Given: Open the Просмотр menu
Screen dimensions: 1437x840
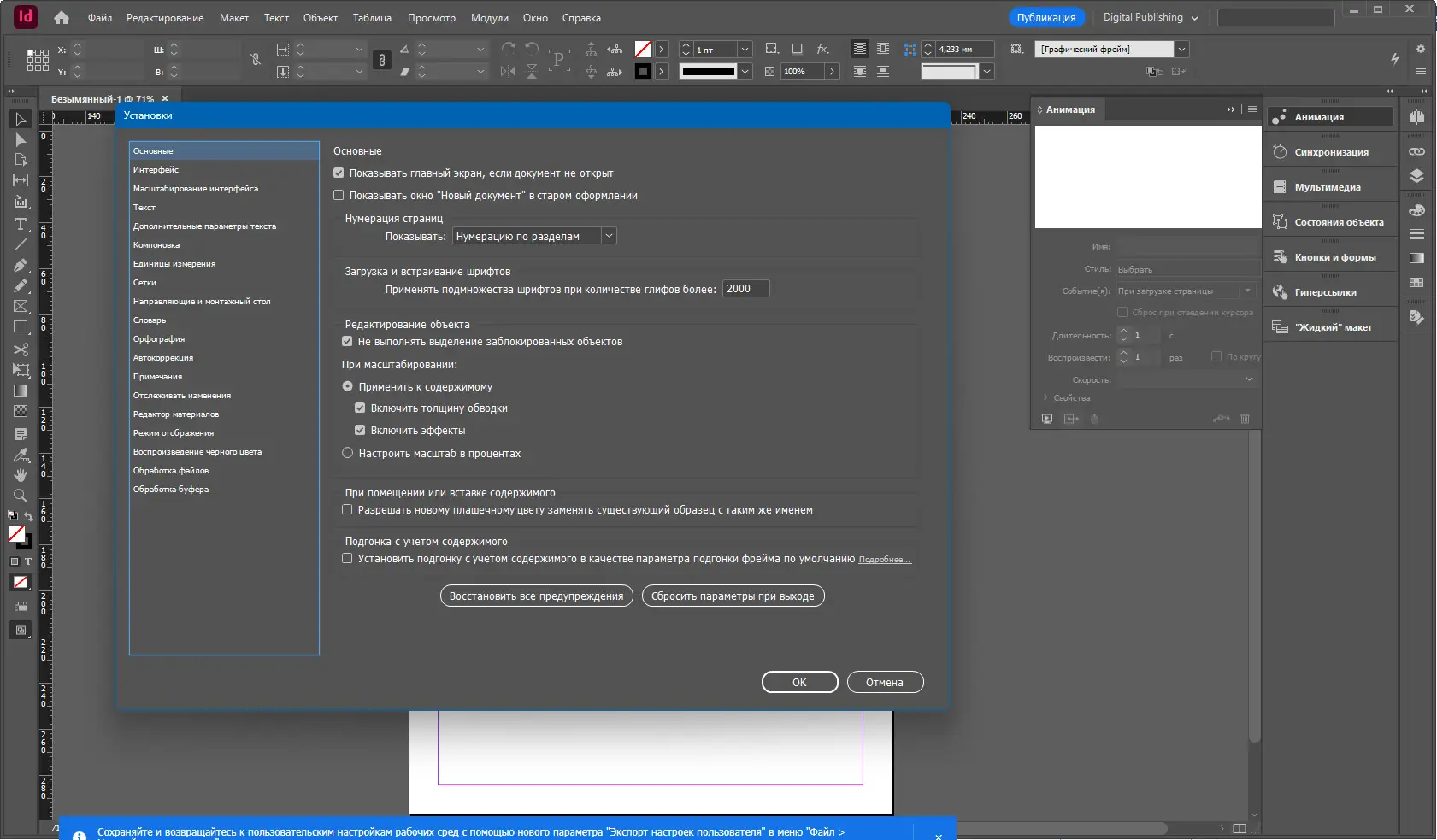Looking at the screenshot, I should [432, 18].
